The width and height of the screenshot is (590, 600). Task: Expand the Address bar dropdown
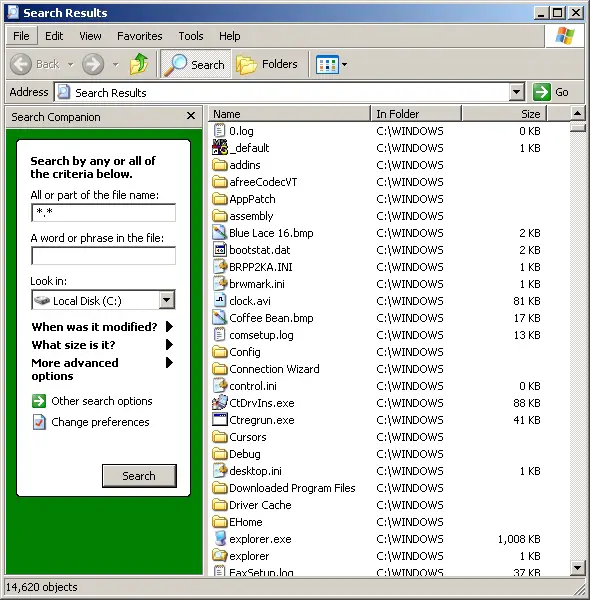[517, 92]
